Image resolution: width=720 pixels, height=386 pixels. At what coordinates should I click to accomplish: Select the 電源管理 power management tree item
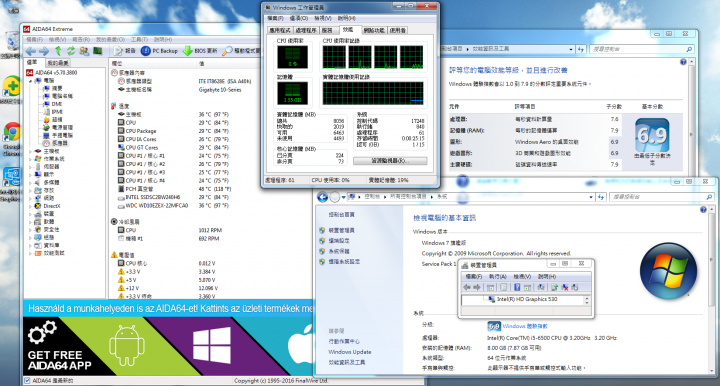click(58, 127)
